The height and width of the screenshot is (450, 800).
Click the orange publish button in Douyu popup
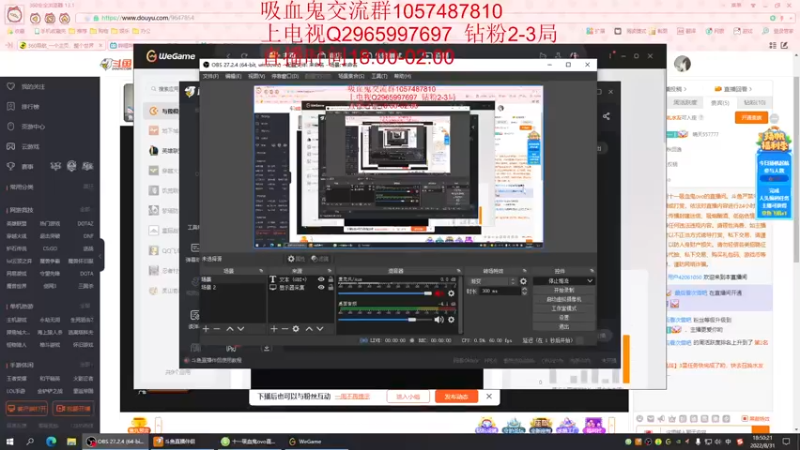click(456, 396)
